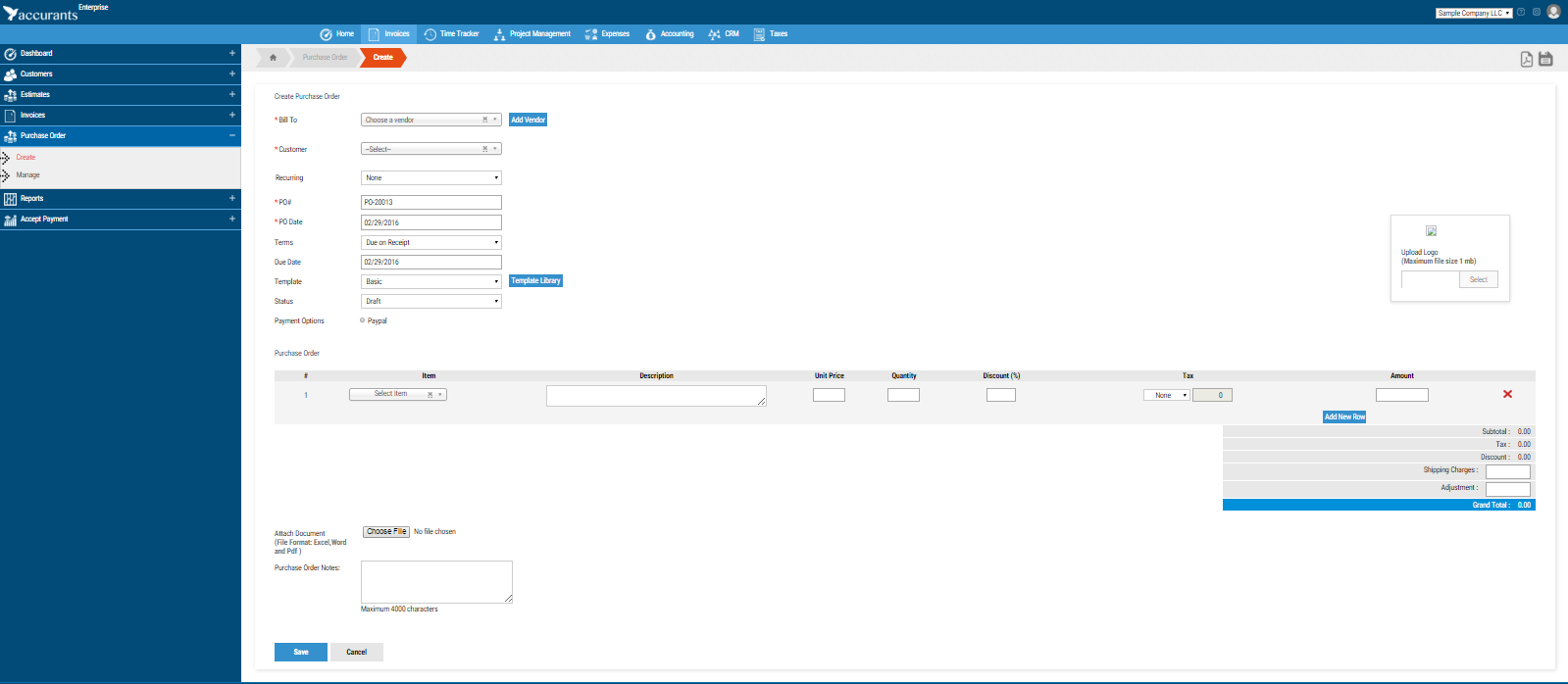Open the Tax None dropdown
Image resolution: width=1568 pixels, height=684 pixels.
[x=1167, y=395]
